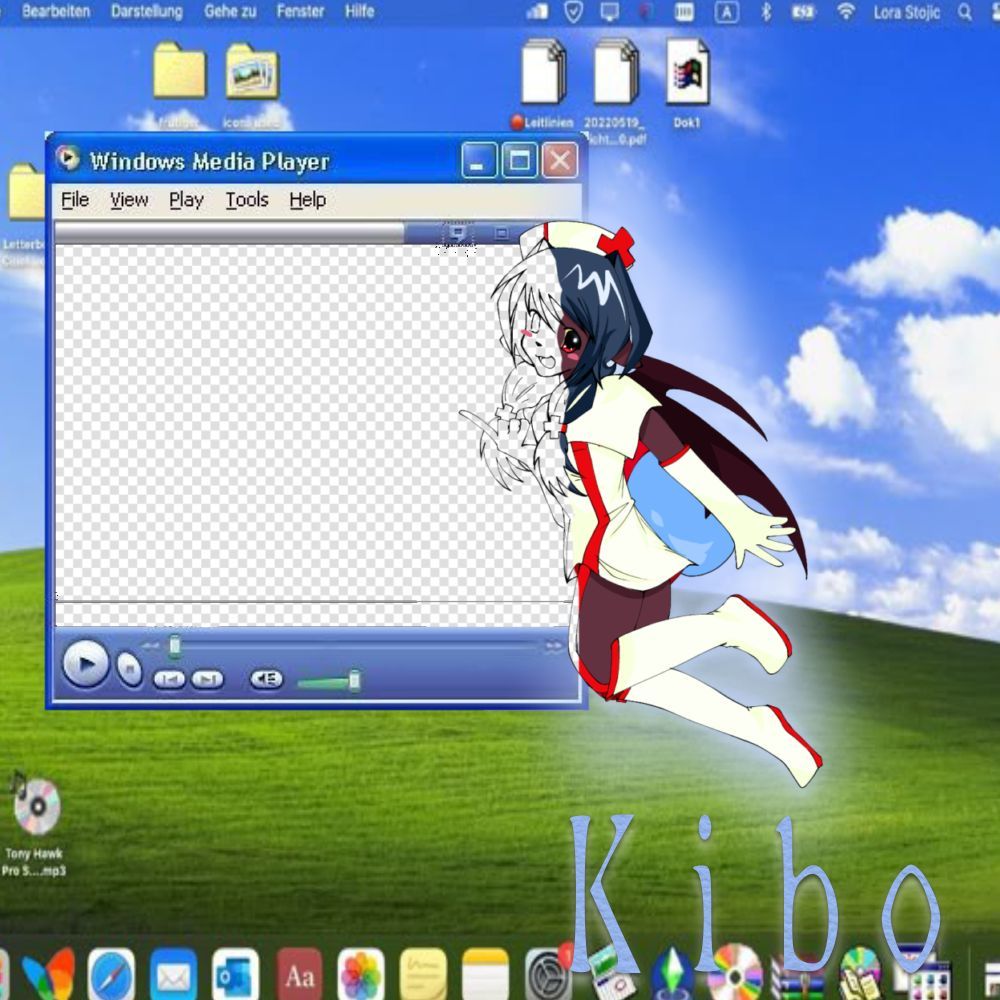
Task: Select the 20220519 PDF file on desktop
Action: 615,71
